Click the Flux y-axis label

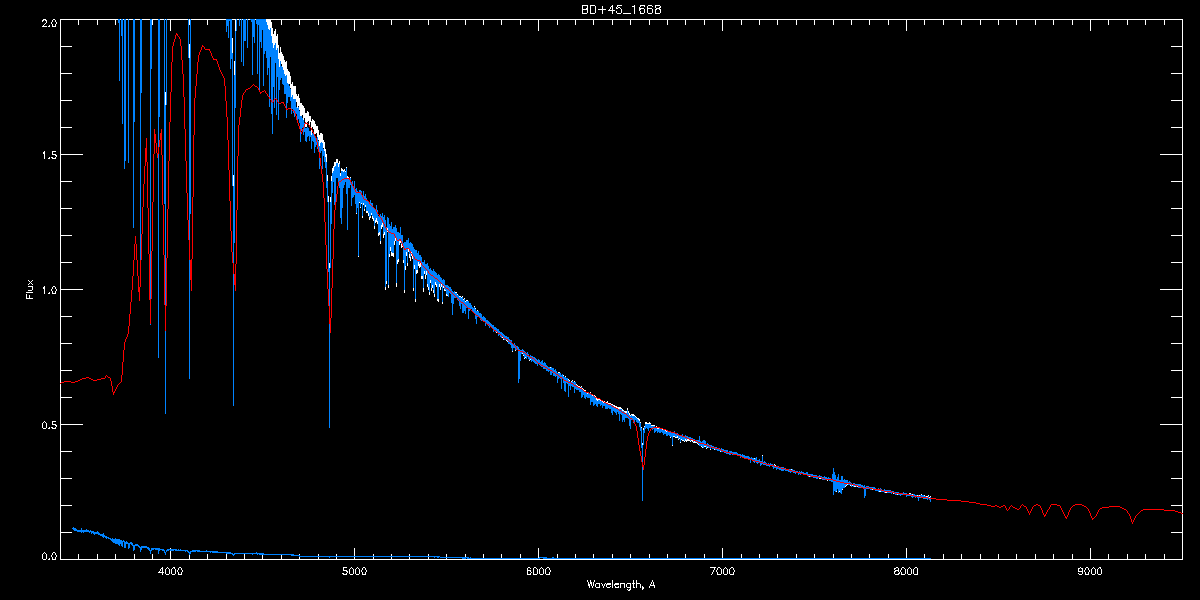pyautogui.click(x=30, y=289)
